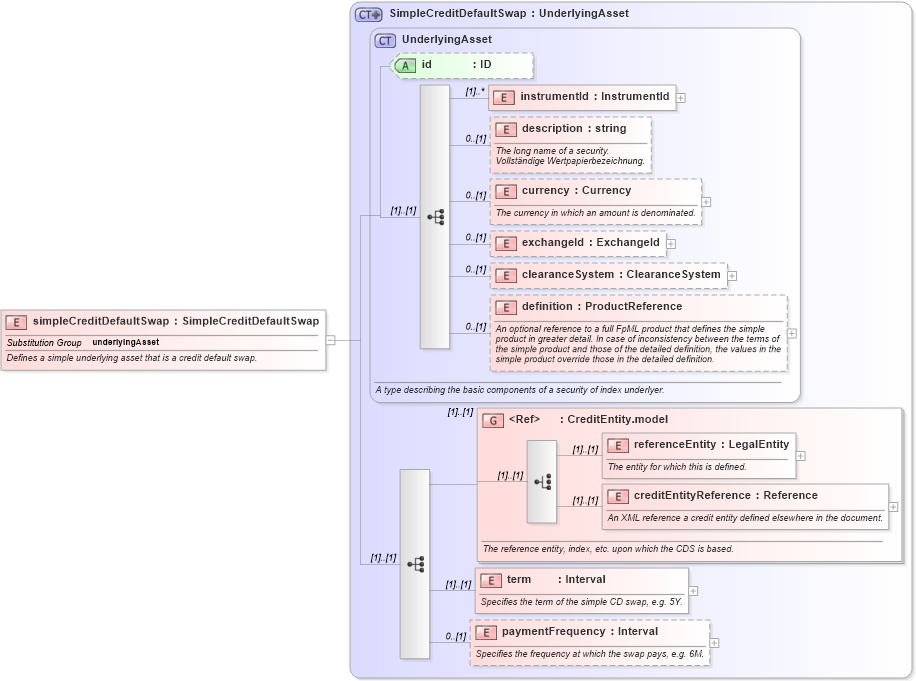This screenshot has height=681, width=916.
Task: Click the E icon of term element
Action: coord(491,581)
